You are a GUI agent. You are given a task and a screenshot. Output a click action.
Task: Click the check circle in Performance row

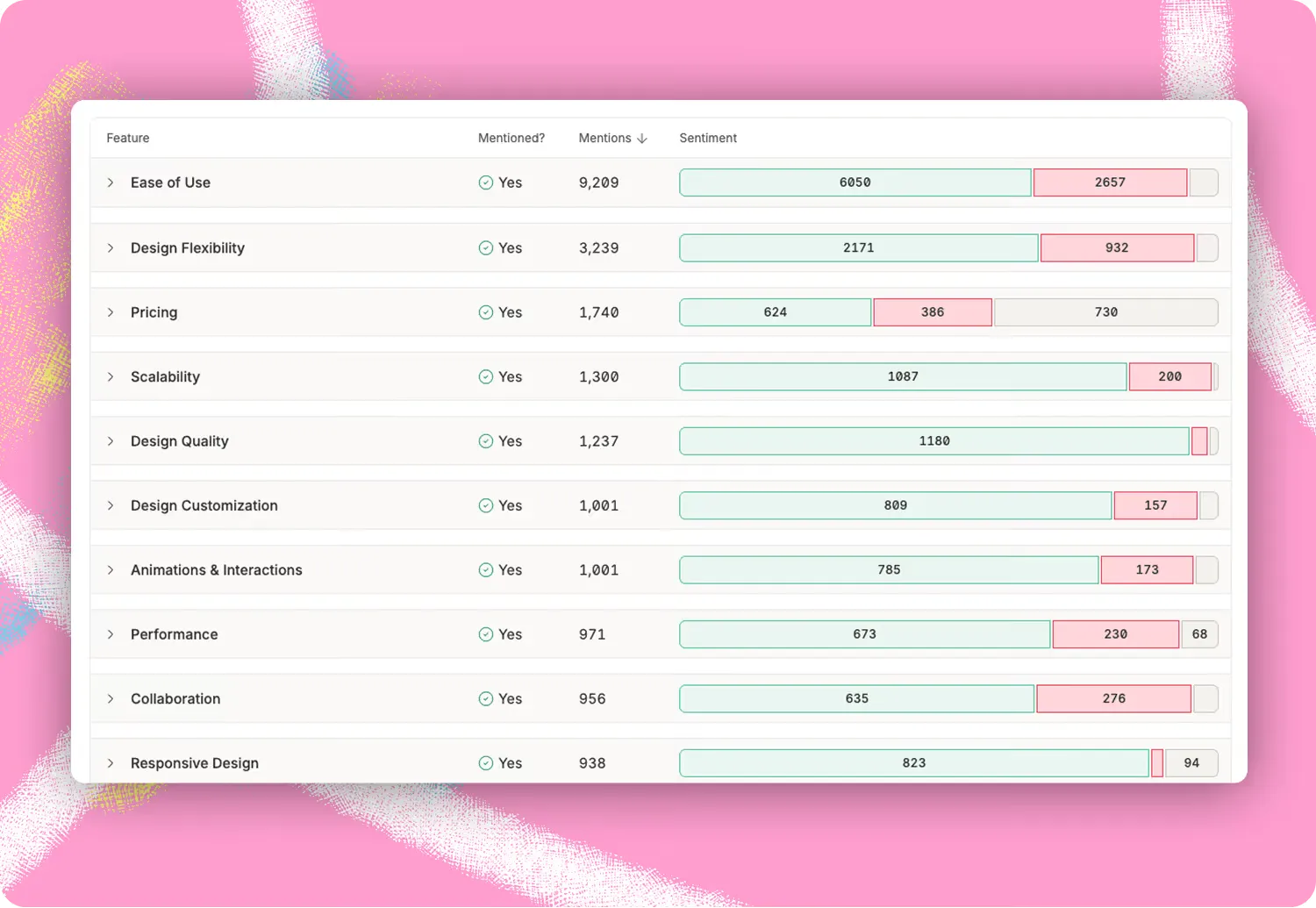coord(486,634)
